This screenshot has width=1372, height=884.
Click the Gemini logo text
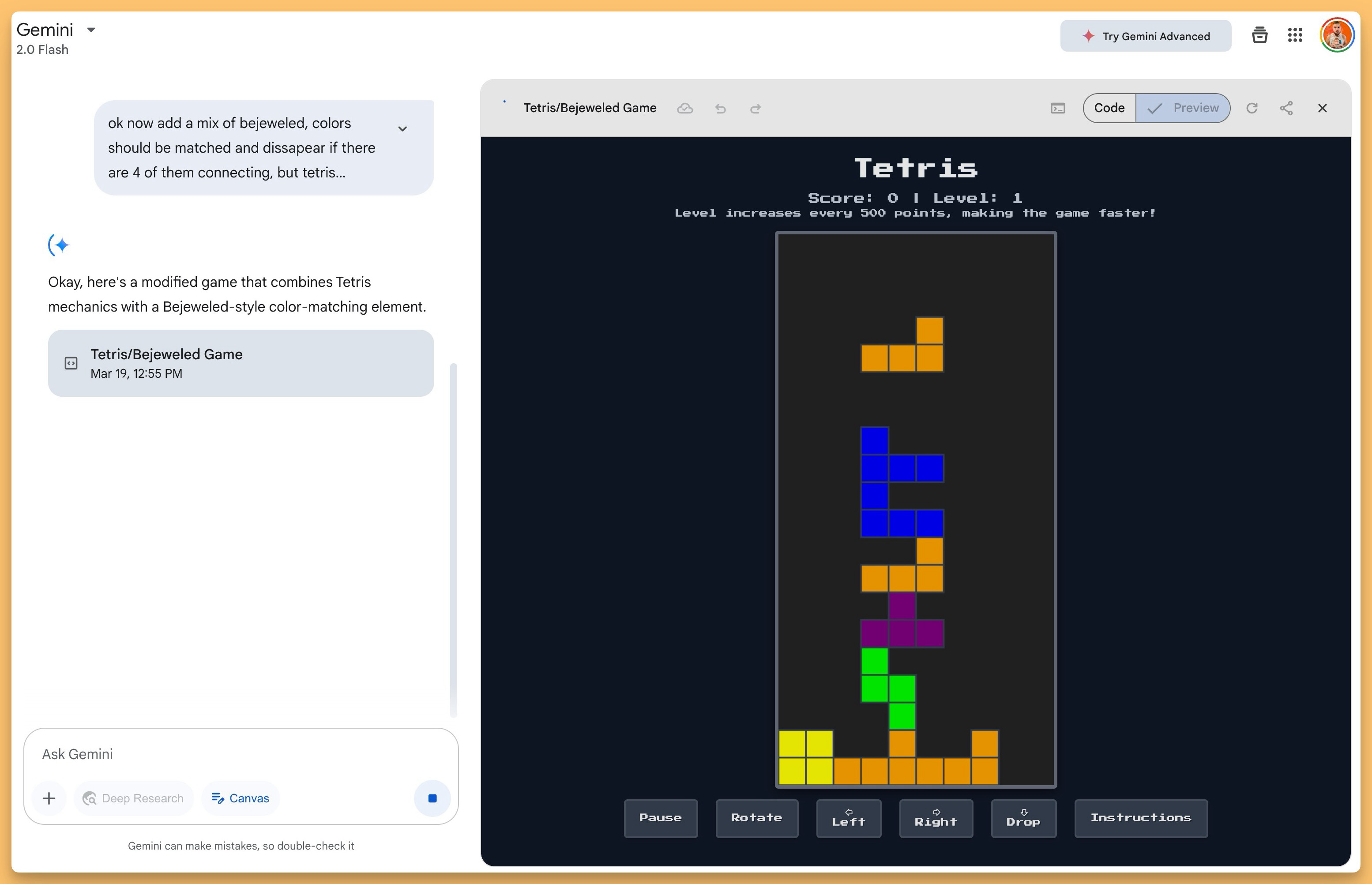(x=45, y=30)
